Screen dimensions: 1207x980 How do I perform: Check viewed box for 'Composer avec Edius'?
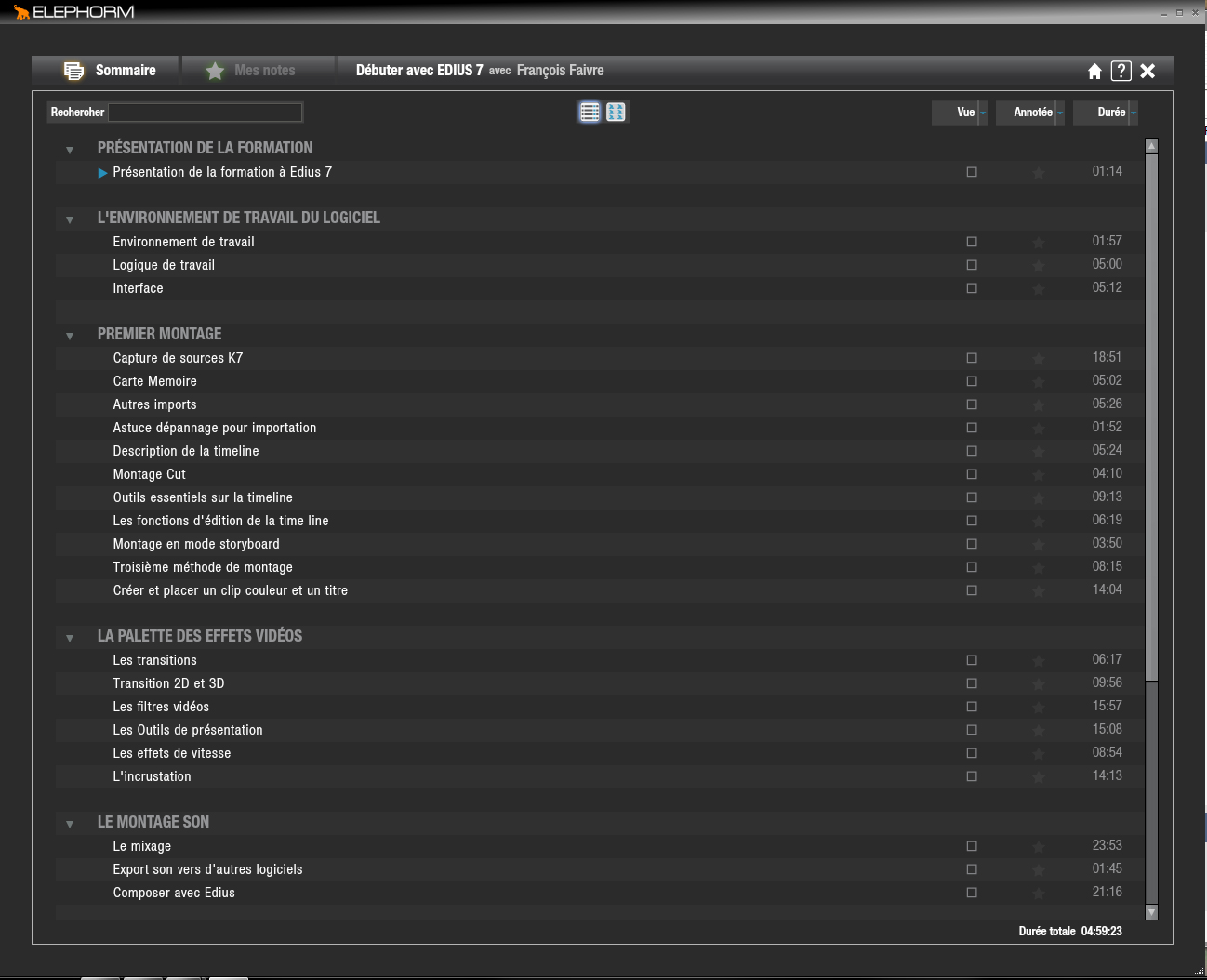tap(972, 893)
